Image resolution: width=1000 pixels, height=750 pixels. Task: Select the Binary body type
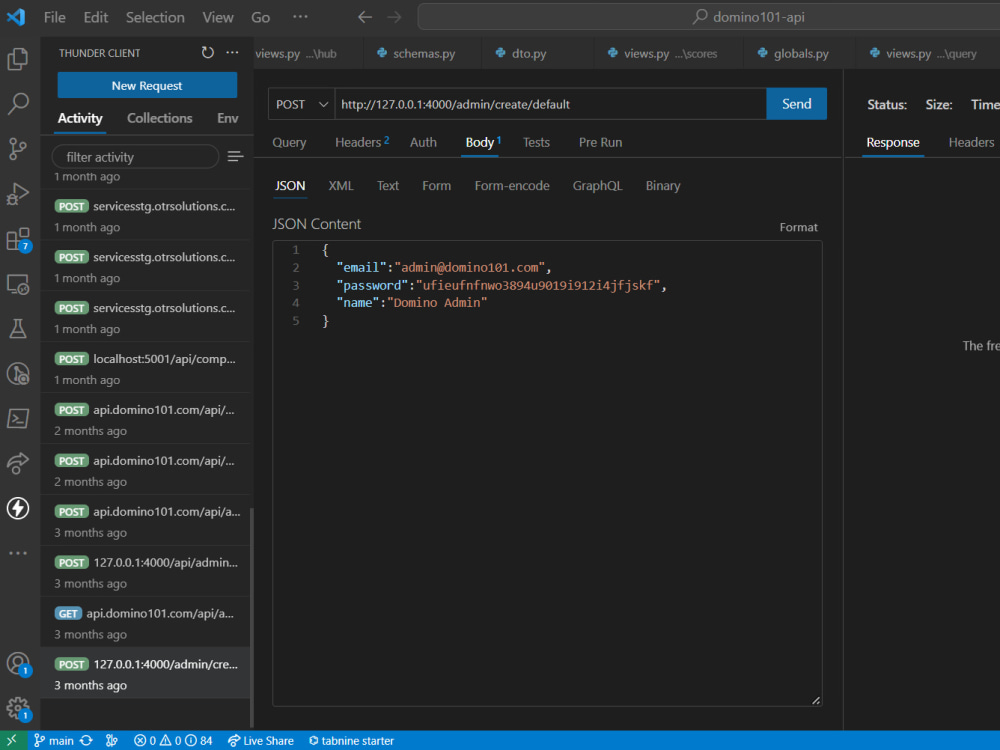(x=663, y=186)
